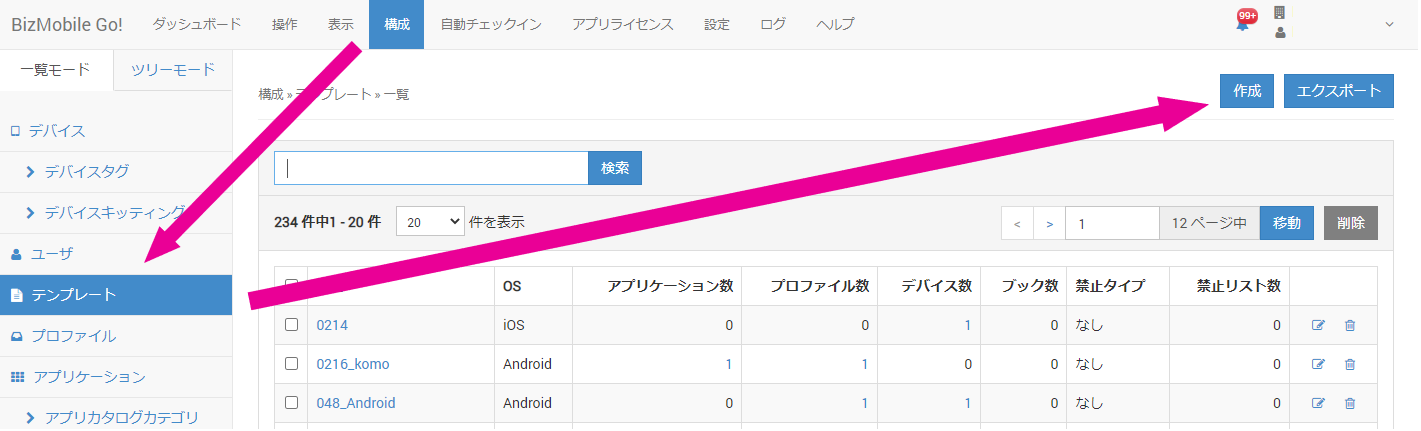Image resolution: width=1421 pixels, height=431 pixels.
Task: Click delete trash icon for 0214
Action: [1350, 325]
